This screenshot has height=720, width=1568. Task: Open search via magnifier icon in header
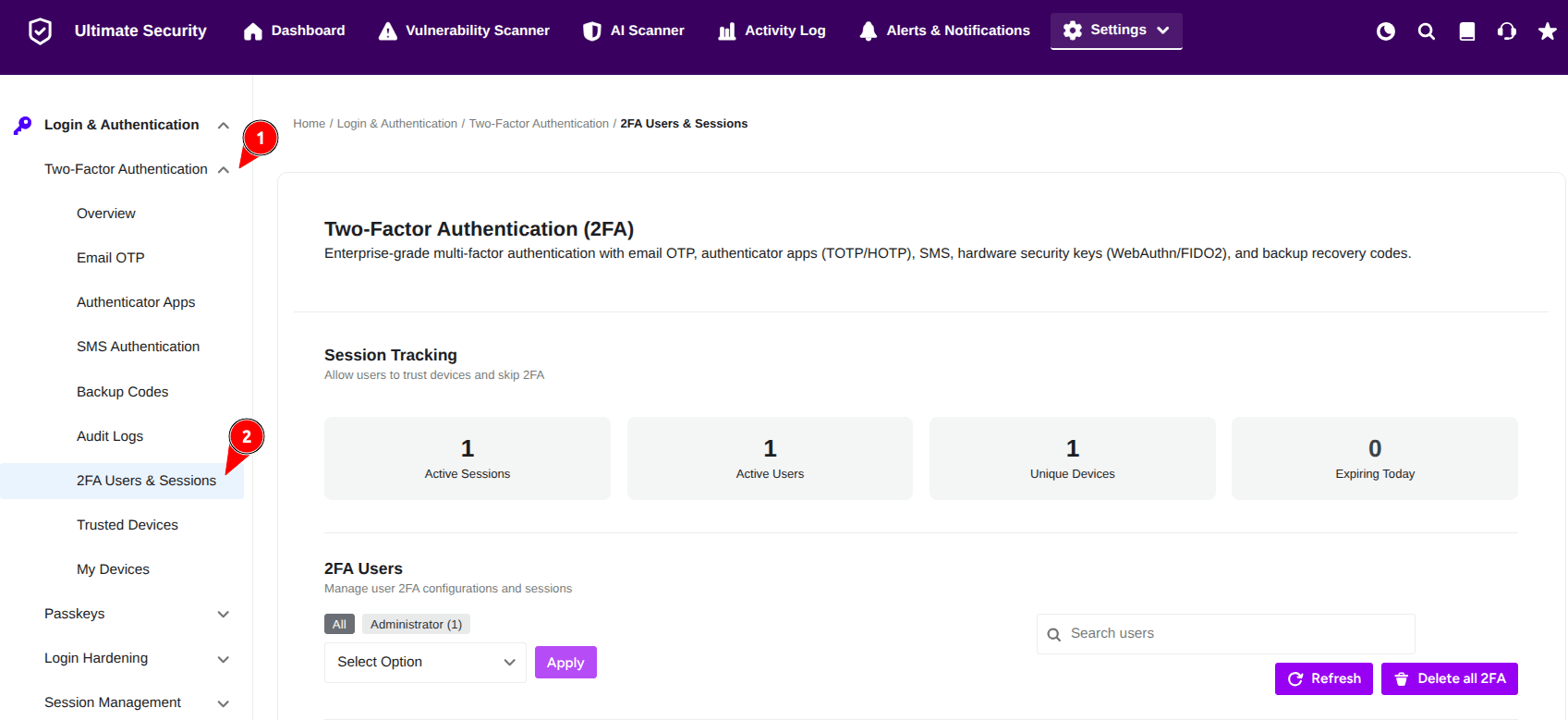tap(1427, 31)
